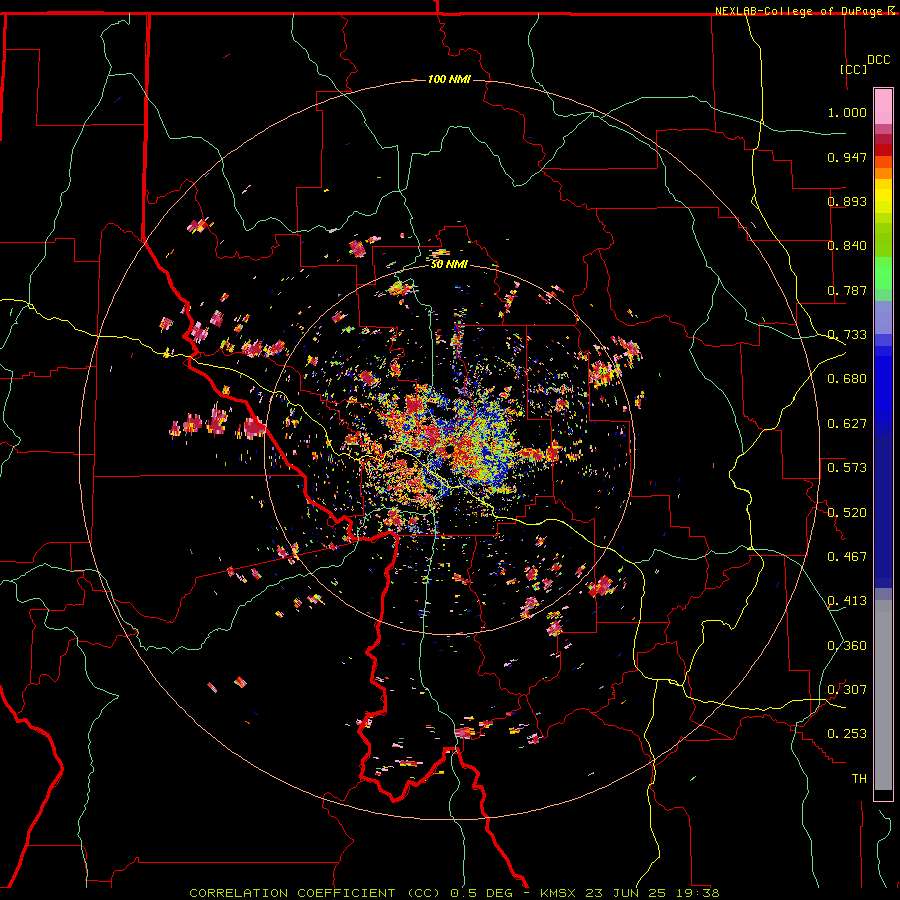The height and width of the screenshot is (900, 900).
Task: Select the 0.787 scale value
Action: [847, 290]
